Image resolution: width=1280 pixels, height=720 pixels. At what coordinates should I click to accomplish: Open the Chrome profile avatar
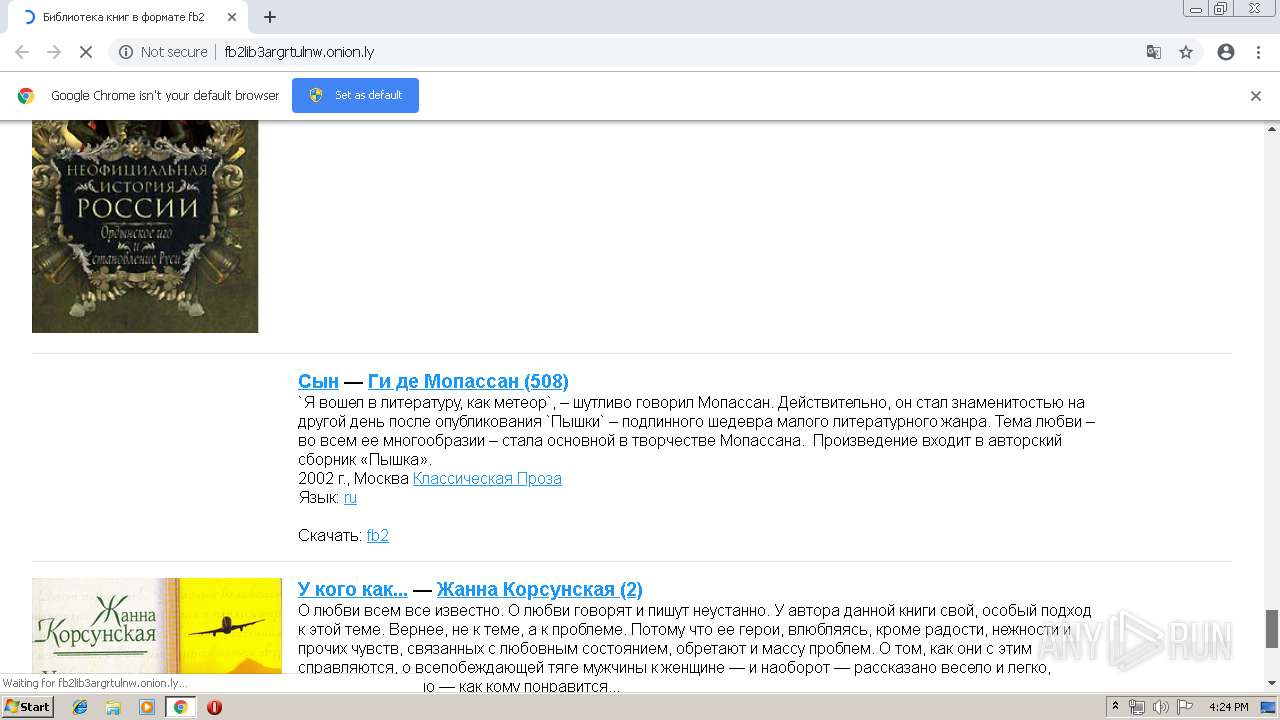(1226, 52)
